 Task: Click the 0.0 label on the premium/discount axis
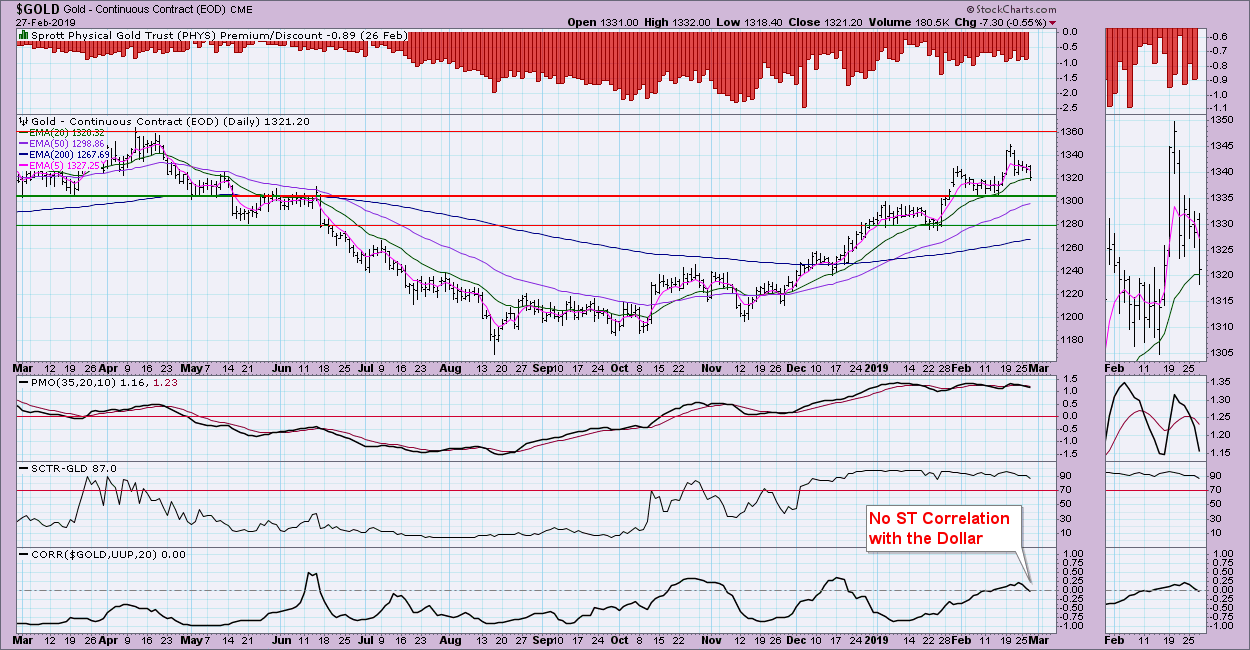(1070, 32)
